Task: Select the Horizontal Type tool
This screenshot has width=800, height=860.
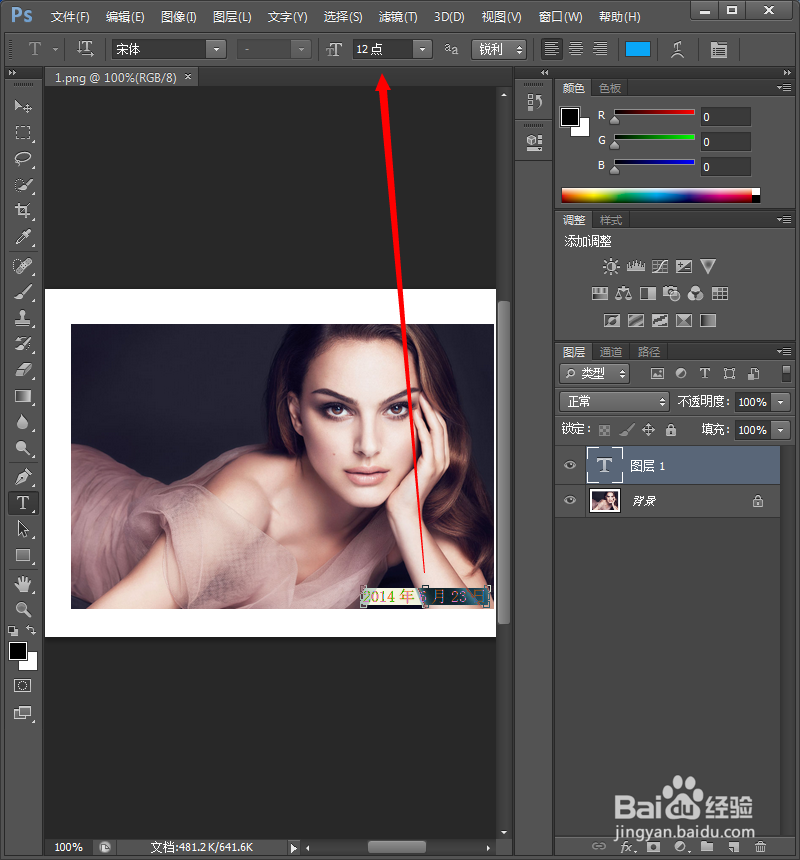Action: point(22,503)
